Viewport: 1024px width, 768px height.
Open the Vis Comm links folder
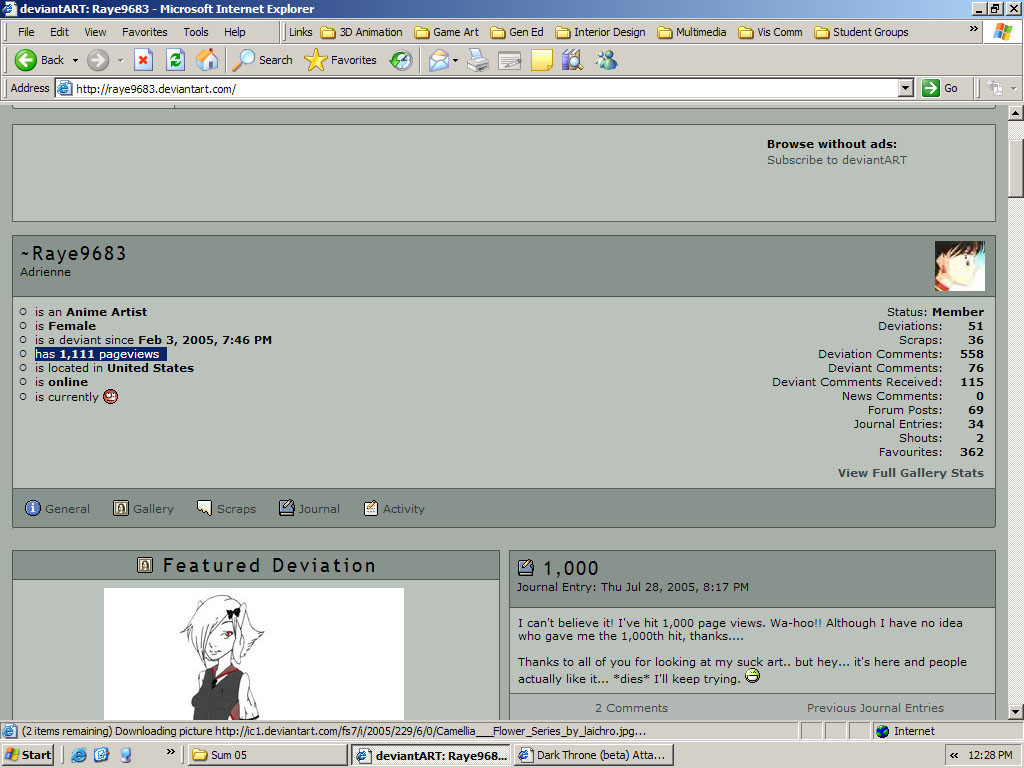click(770, 32)
